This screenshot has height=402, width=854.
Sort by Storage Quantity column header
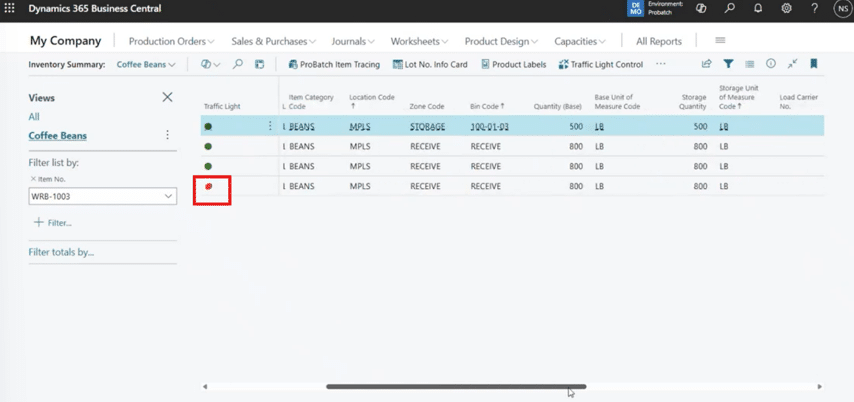(693, 102)
